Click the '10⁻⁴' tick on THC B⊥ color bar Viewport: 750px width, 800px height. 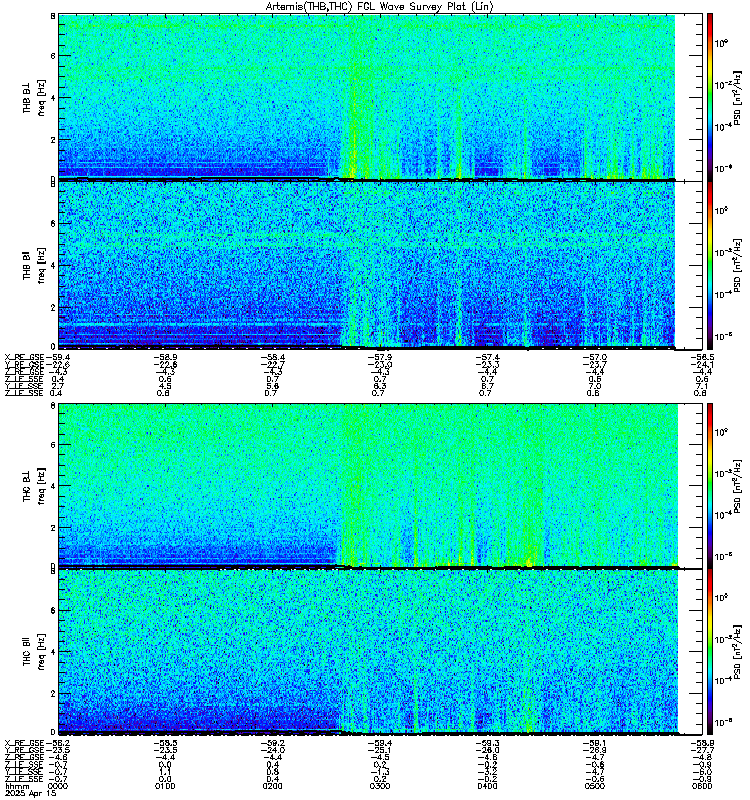[x=721, y=515]
